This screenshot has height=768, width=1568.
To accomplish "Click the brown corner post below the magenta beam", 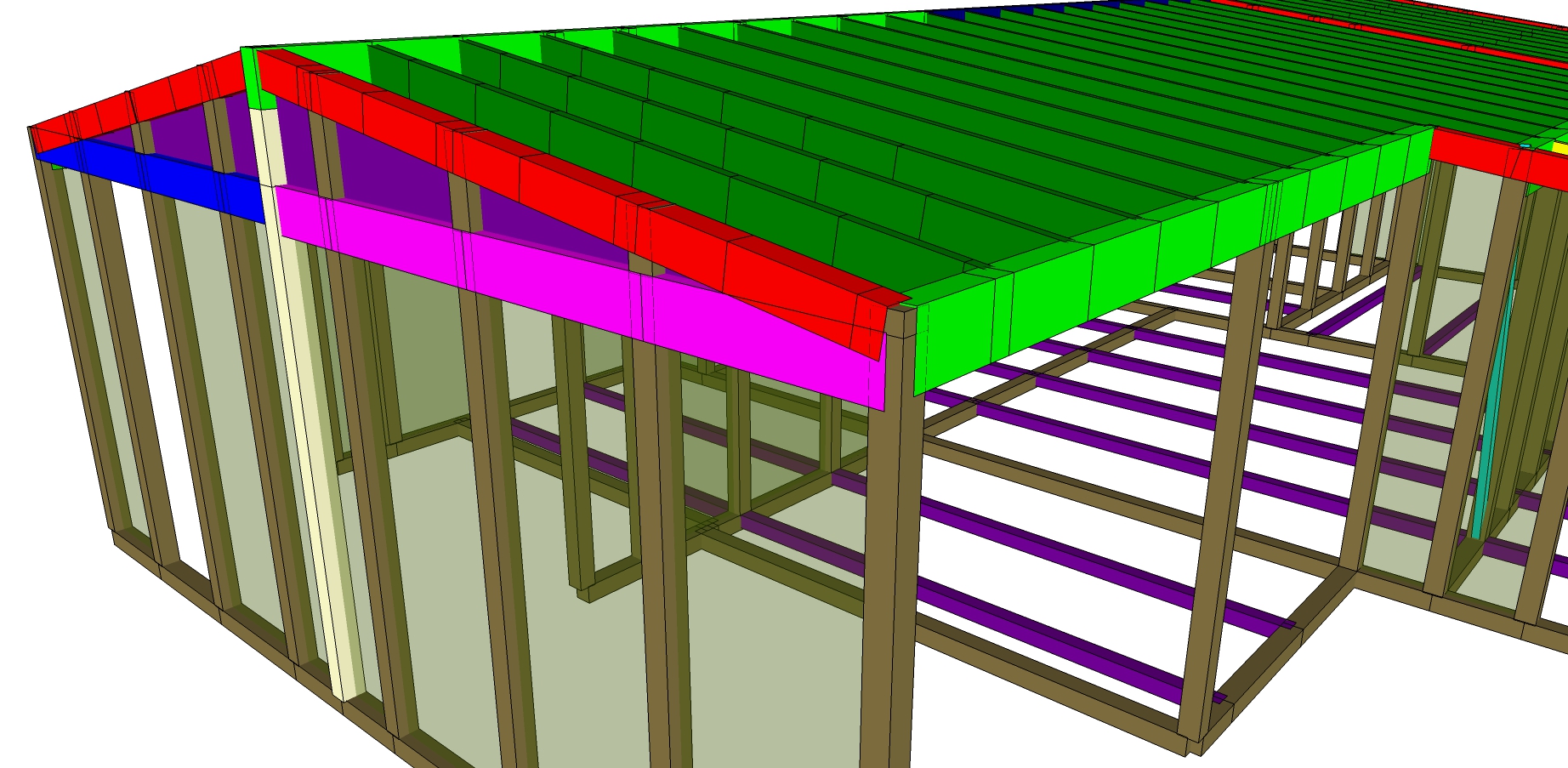I will click(x=889, y=578).
